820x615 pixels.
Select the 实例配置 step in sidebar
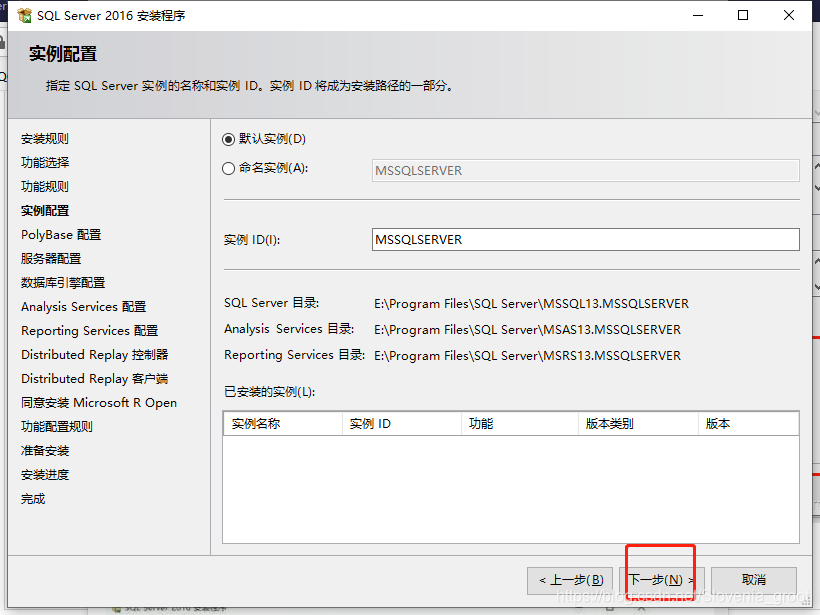point(45,211)
